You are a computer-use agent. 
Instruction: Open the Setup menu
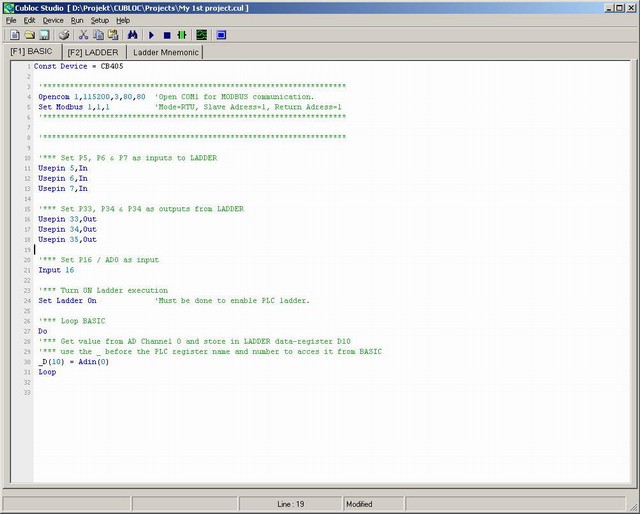100,20
